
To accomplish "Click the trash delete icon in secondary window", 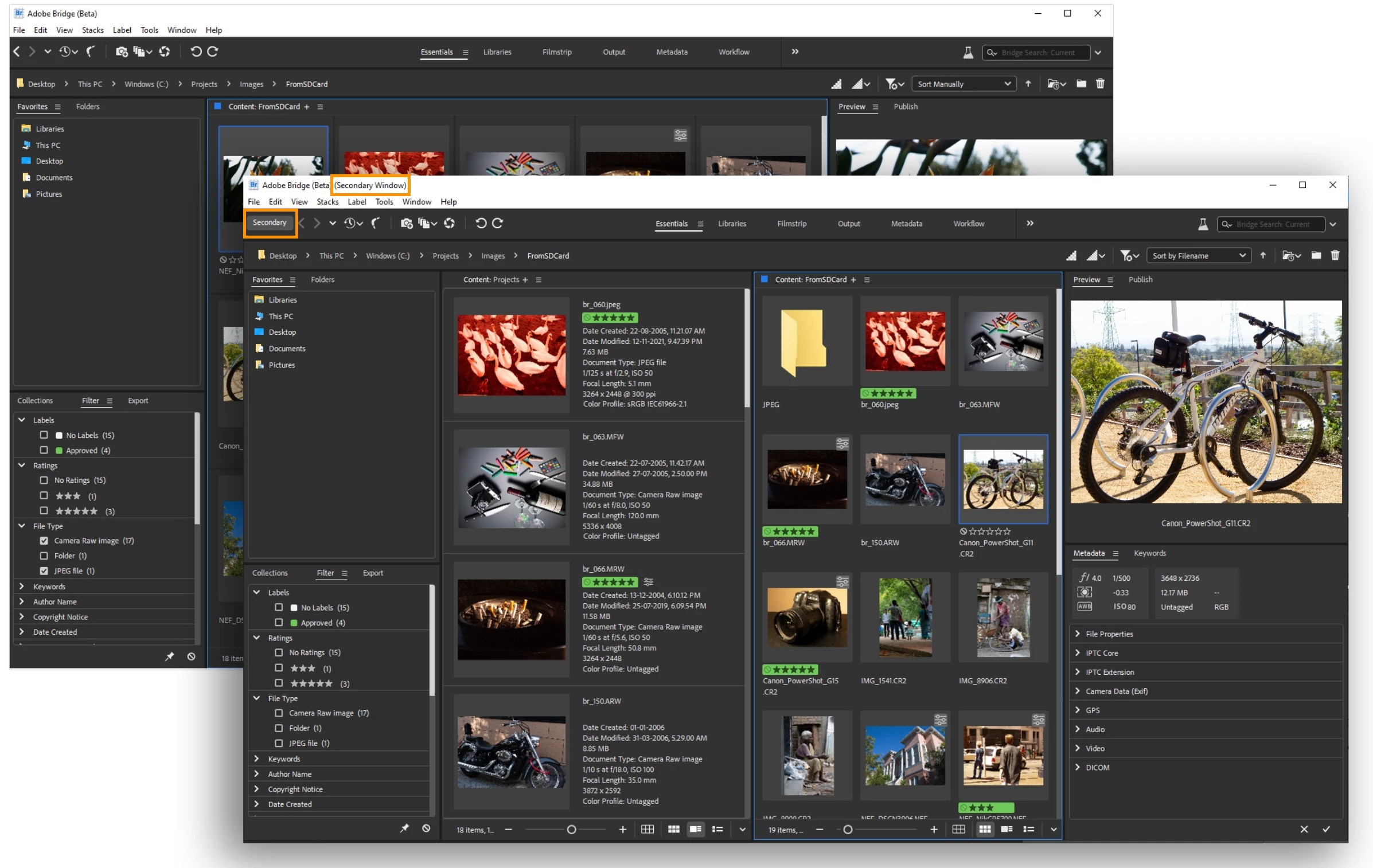I will coord(1335,256).
